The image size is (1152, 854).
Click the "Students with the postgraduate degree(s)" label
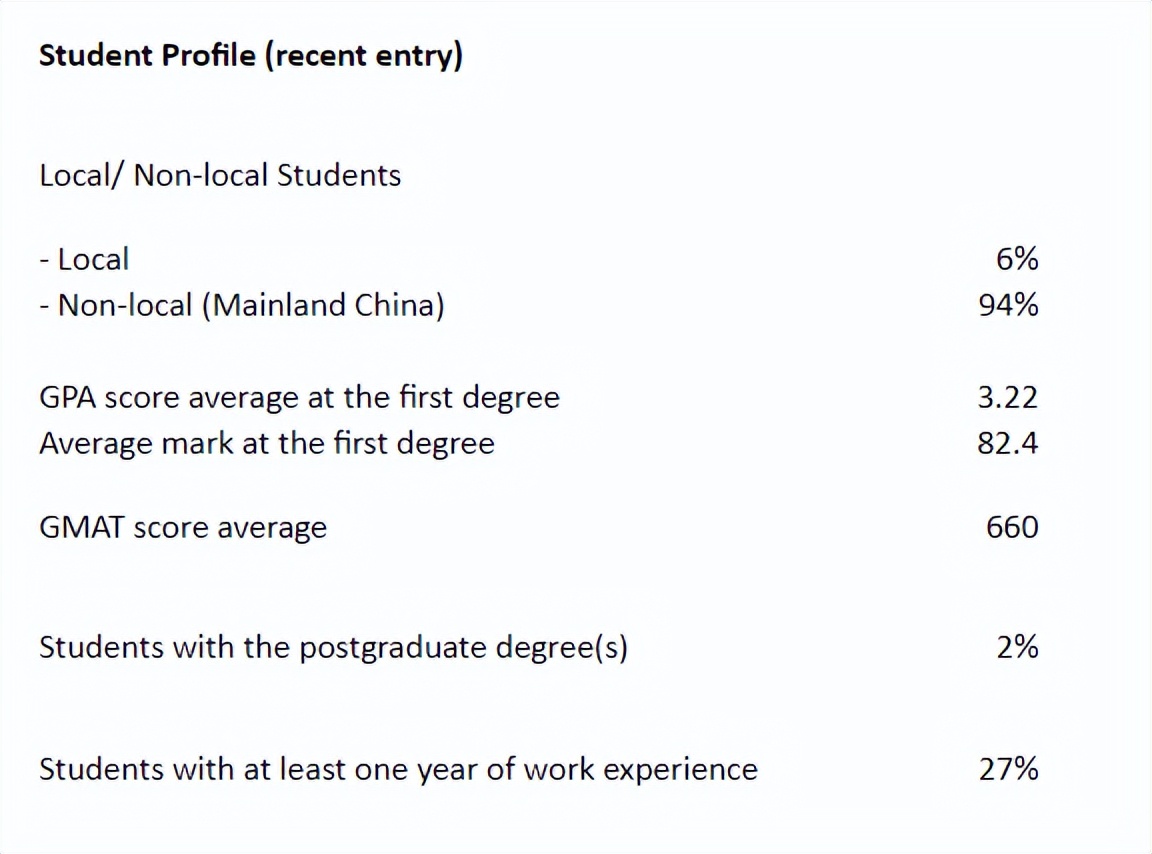click(x=333, y=647)
